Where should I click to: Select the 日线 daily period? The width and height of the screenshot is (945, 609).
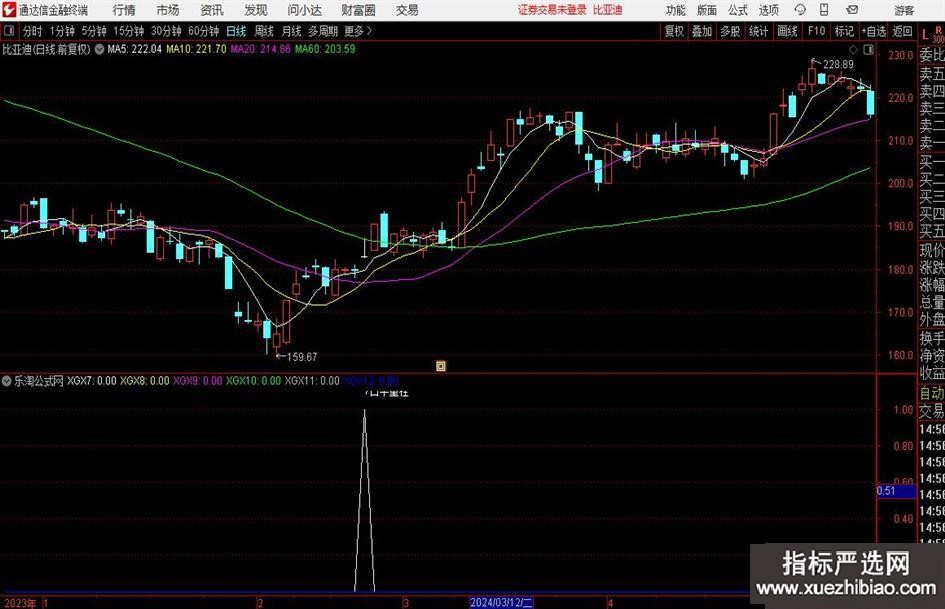point(236,31)
